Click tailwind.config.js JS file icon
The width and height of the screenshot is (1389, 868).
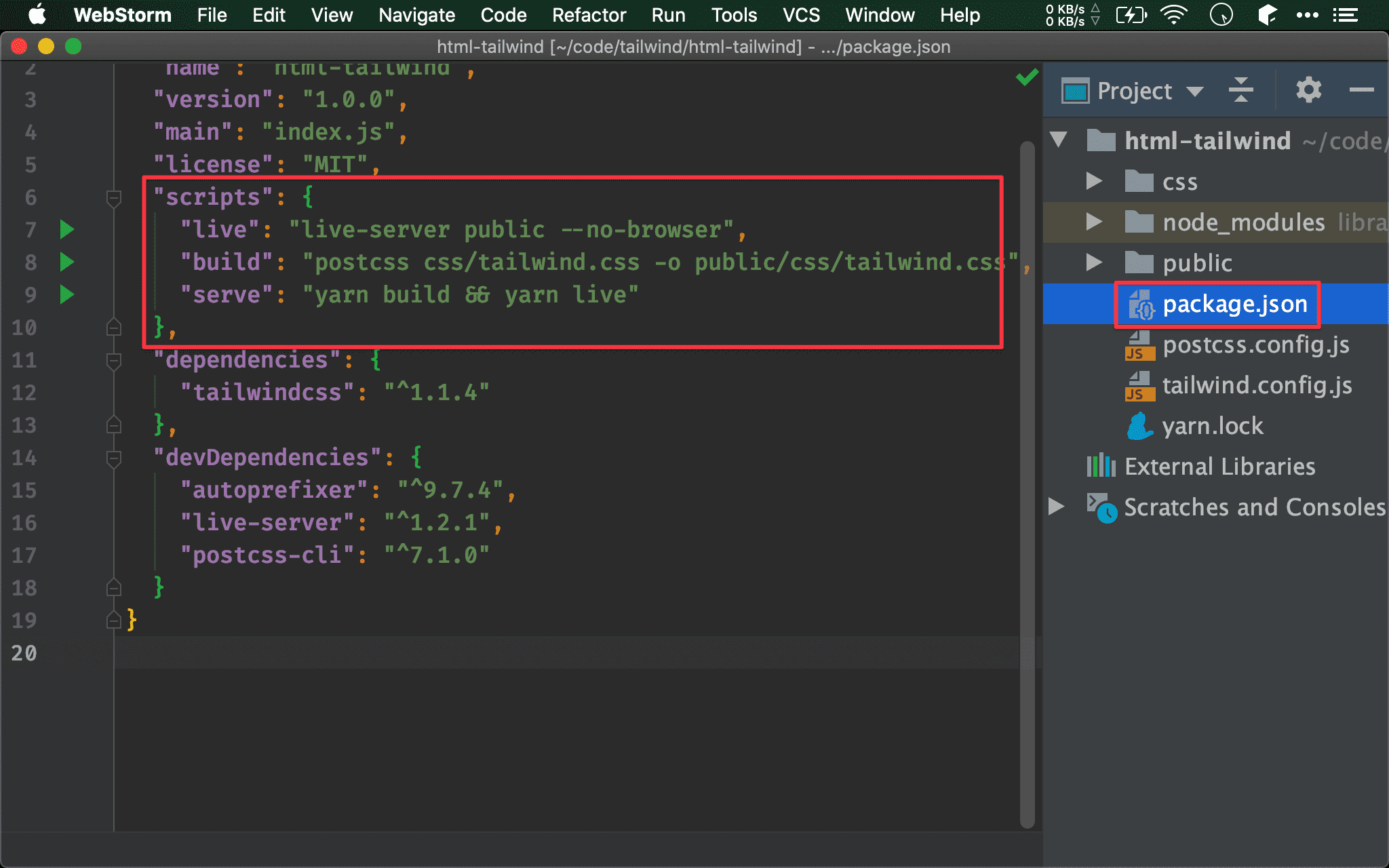point(1140,386)
